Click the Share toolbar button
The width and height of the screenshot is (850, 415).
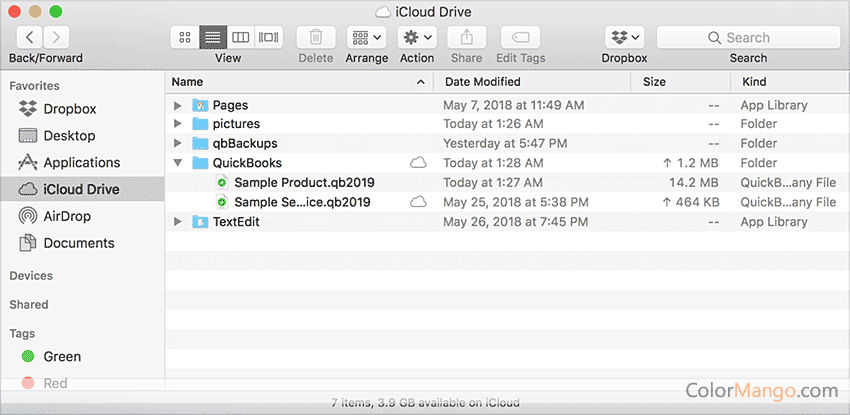(467, 37)
